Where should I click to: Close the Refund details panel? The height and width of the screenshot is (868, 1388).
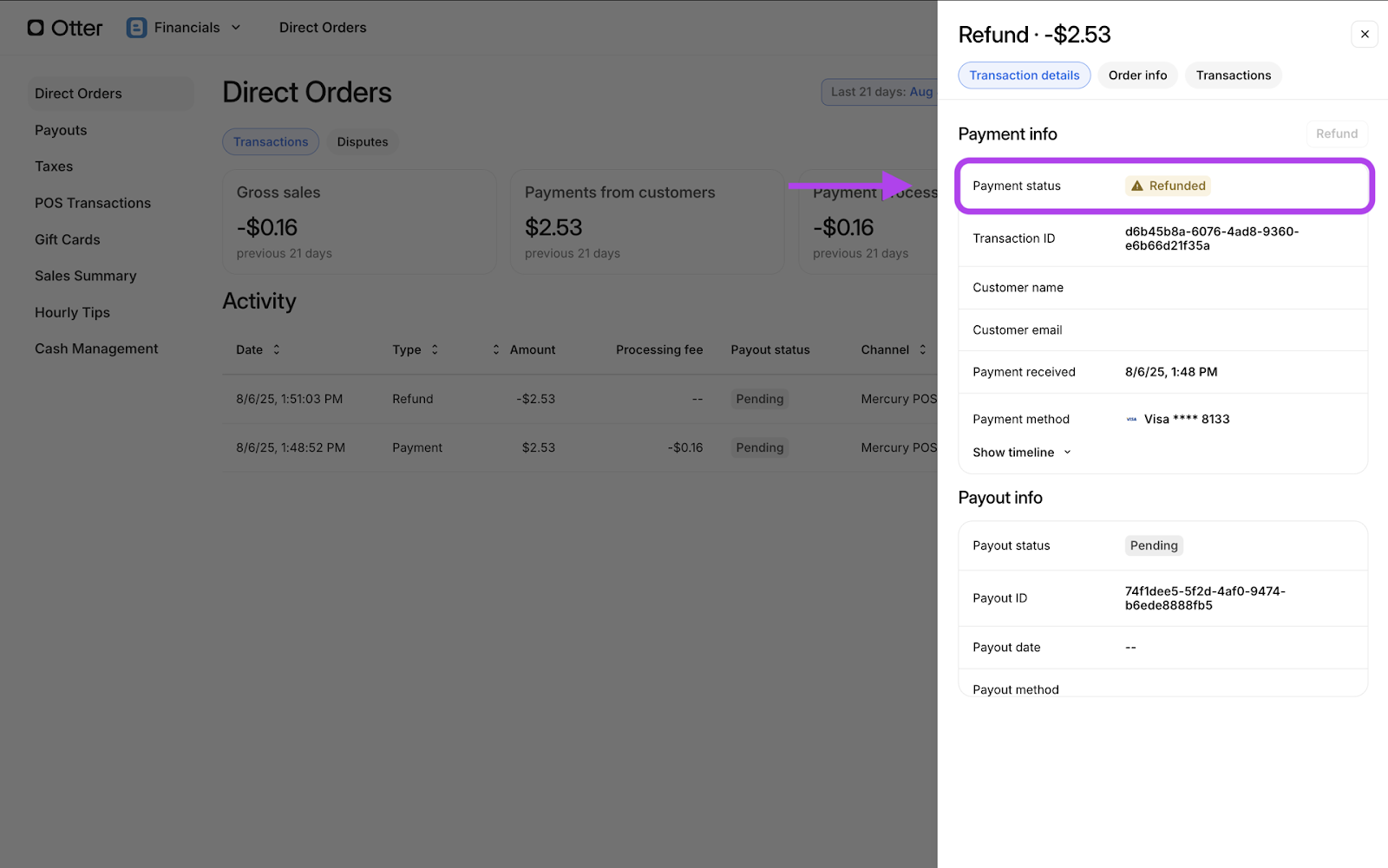(1365, 34)
